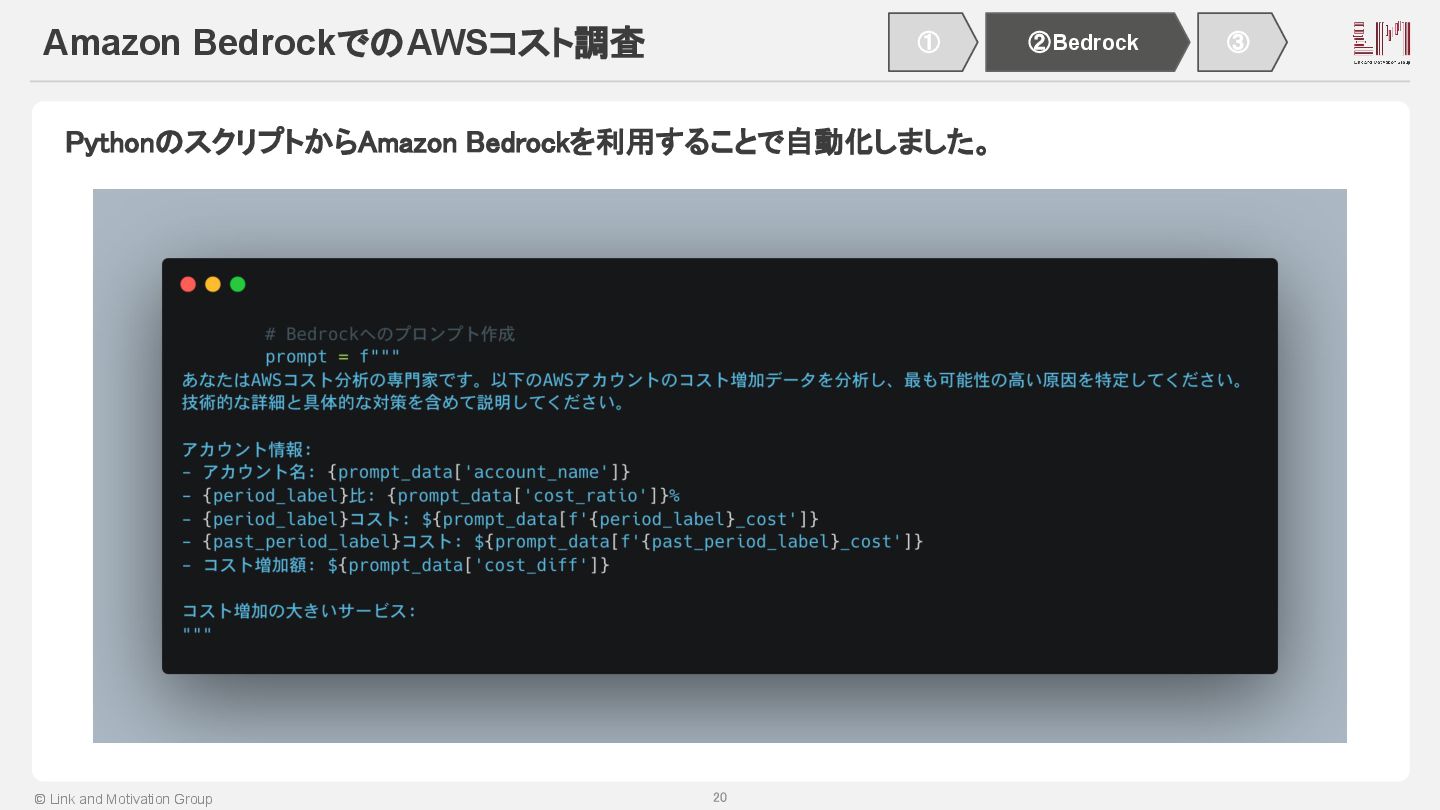The image size is (1440, 810).
Task: Click the line starting "あなたはAWSコスト分析の専門家です"
Action: point(714,380)
